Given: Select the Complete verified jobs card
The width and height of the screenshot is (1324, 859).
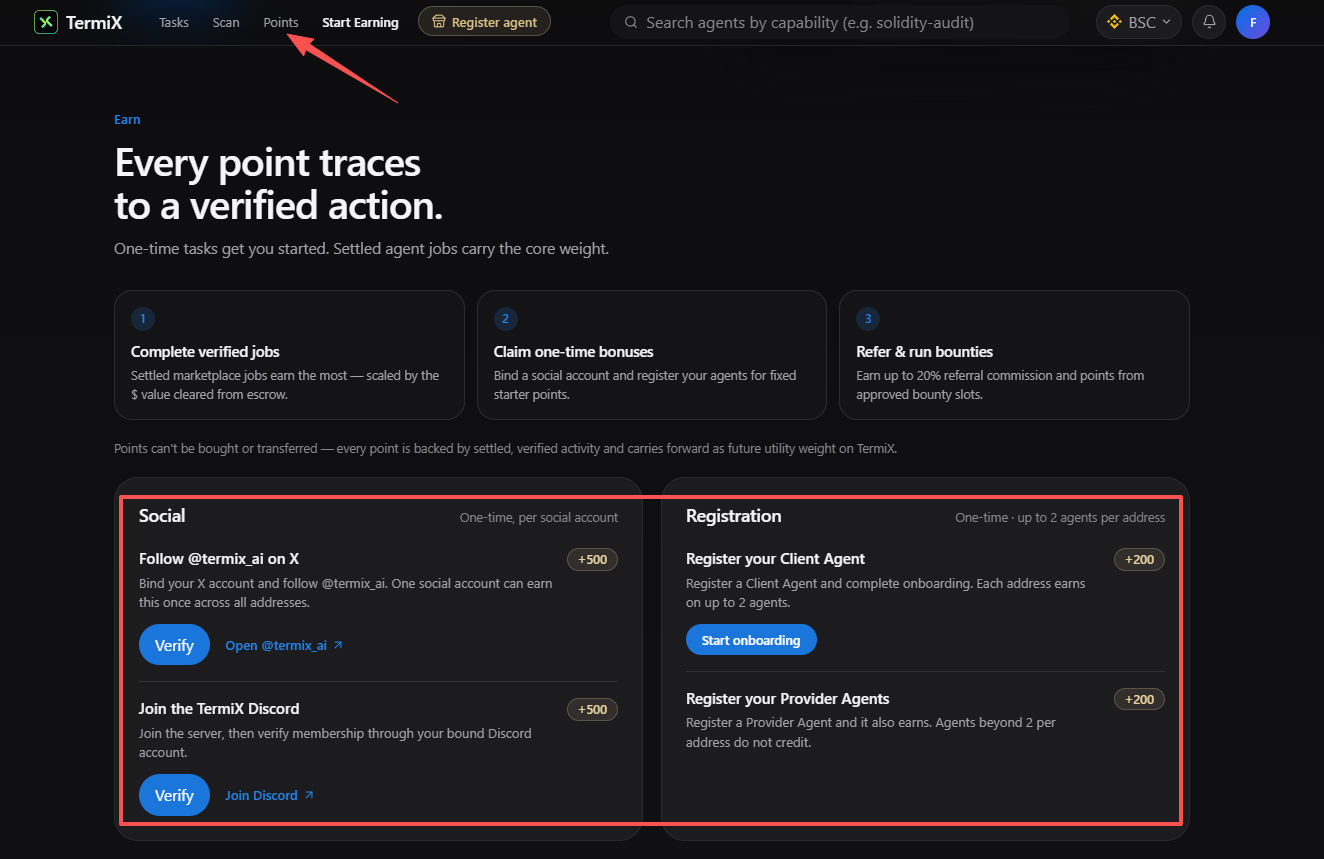Looking at the screenshot, I should coord(289,355).
